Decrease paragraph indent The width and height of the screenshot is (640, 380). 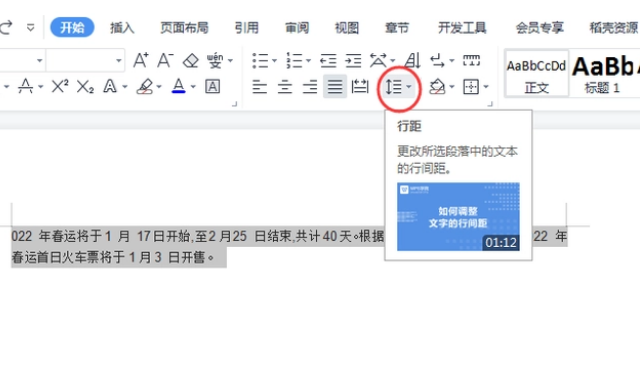(x=328, y=61)
